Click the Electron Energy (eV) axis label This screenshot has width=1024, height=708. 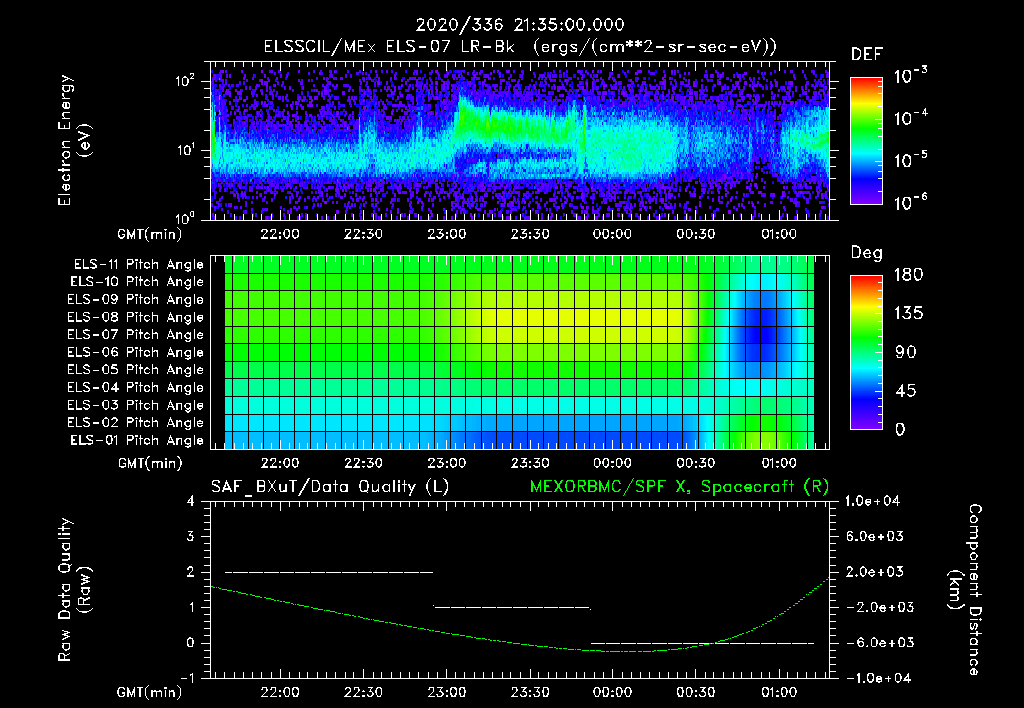[74, 141]
